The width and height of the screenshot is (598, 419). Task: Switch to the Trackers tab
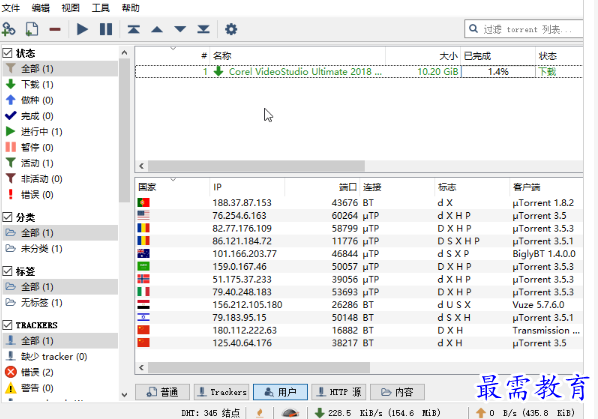(222, 392)
